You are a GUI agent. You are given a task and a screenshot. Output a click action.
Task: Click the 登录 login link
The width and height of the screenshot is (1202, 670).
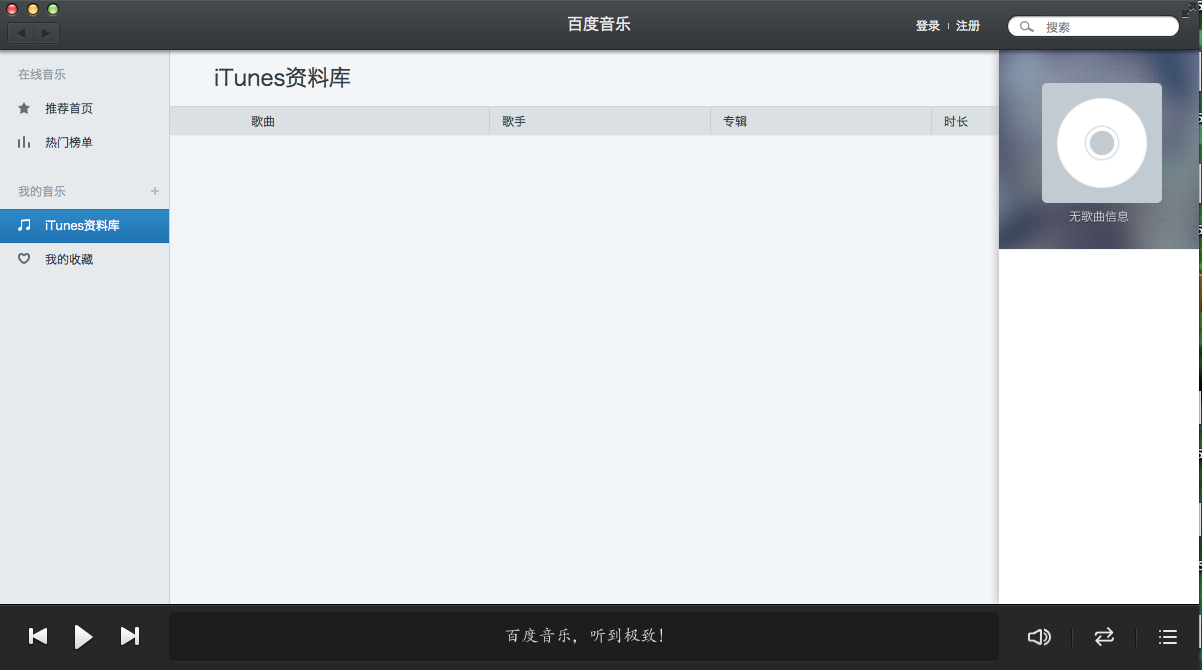pyautogui.click(x=927, y=26)
